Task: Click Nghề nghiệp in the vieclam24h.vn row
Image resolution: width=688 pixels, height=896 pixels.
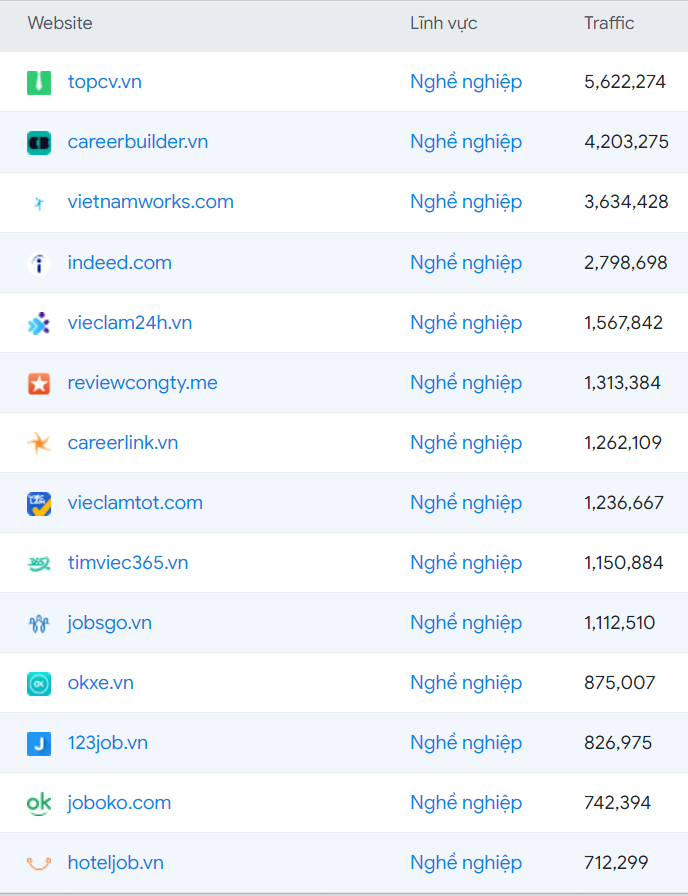Action: click(x=466, y=323)
